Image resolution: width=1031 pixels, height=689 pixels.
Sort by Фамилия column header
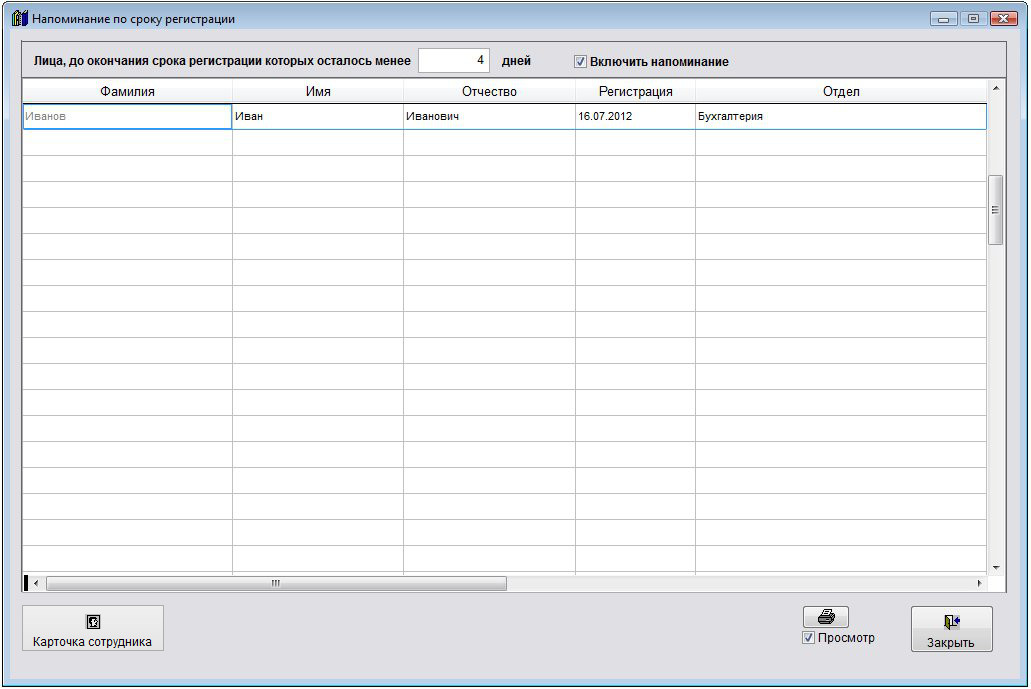[128, 91]
